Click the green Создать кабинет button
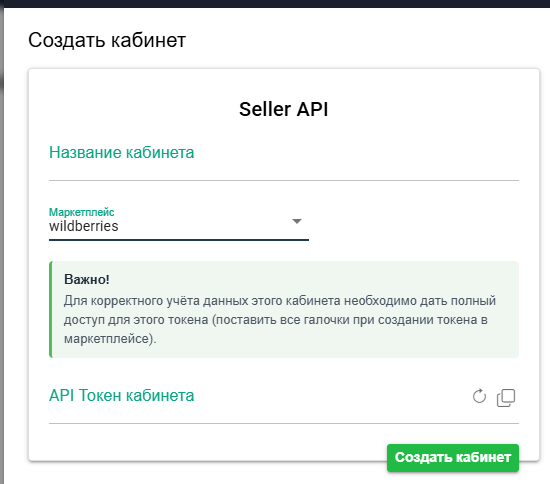Screen dimensions: 550x484 click(x=453, y=457)
